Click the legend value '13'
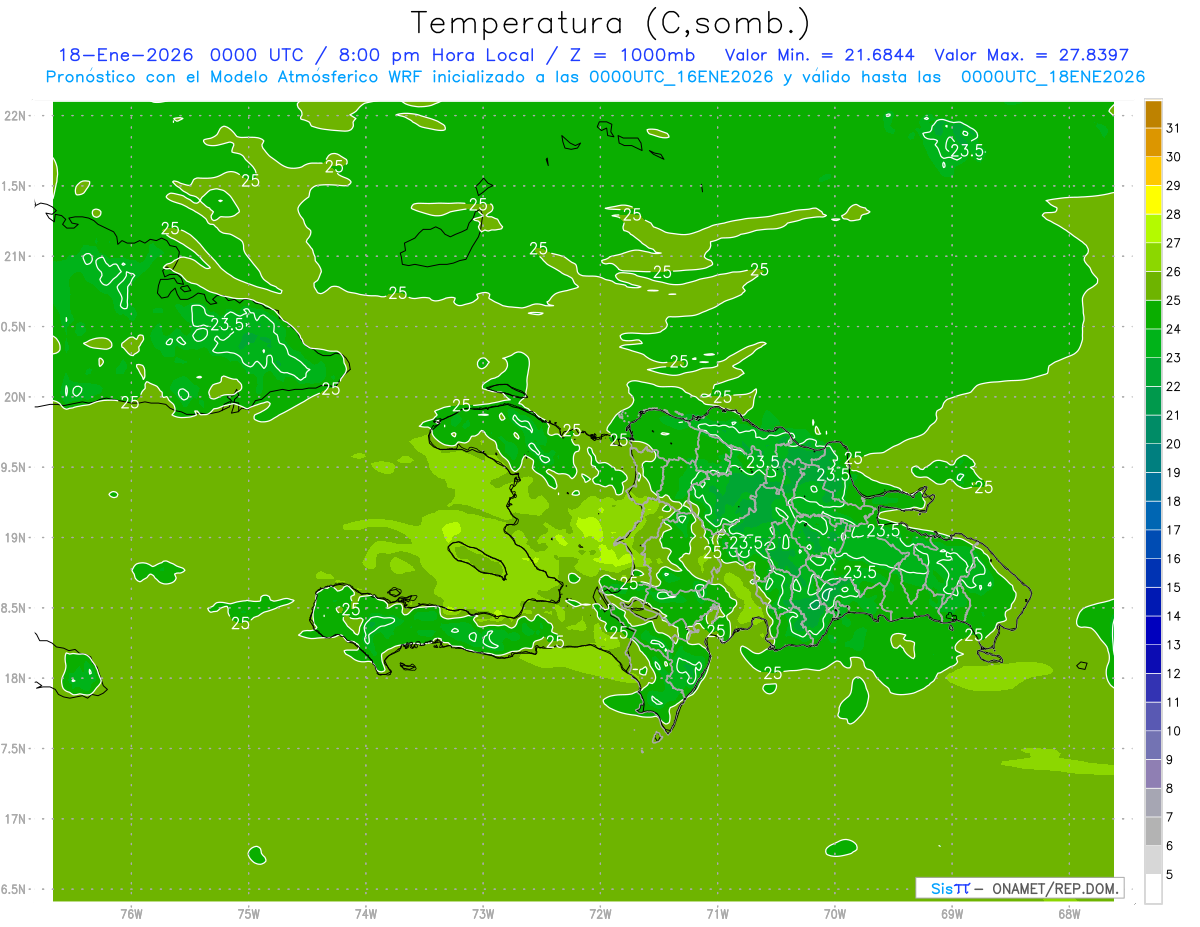1200x927 pixels. point(1174,645)
